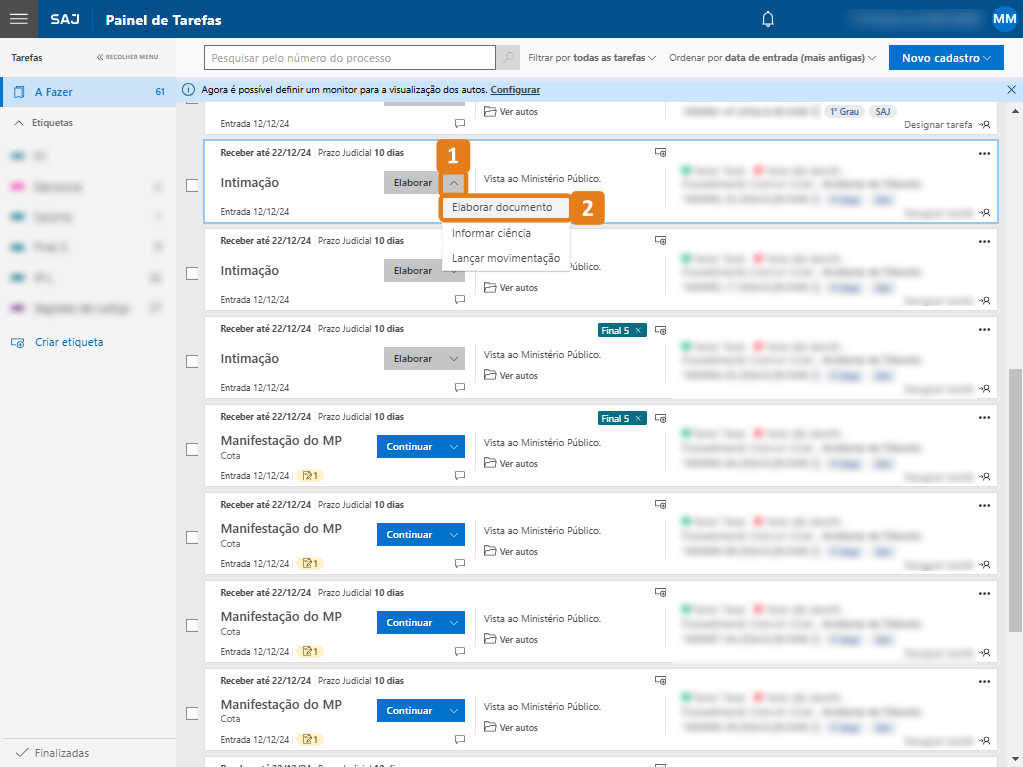Screen dimensions: 1023x767
Task: Select the first Manifestação do MP checkbox
Action: pyautogui.click(x=191, y=449)
